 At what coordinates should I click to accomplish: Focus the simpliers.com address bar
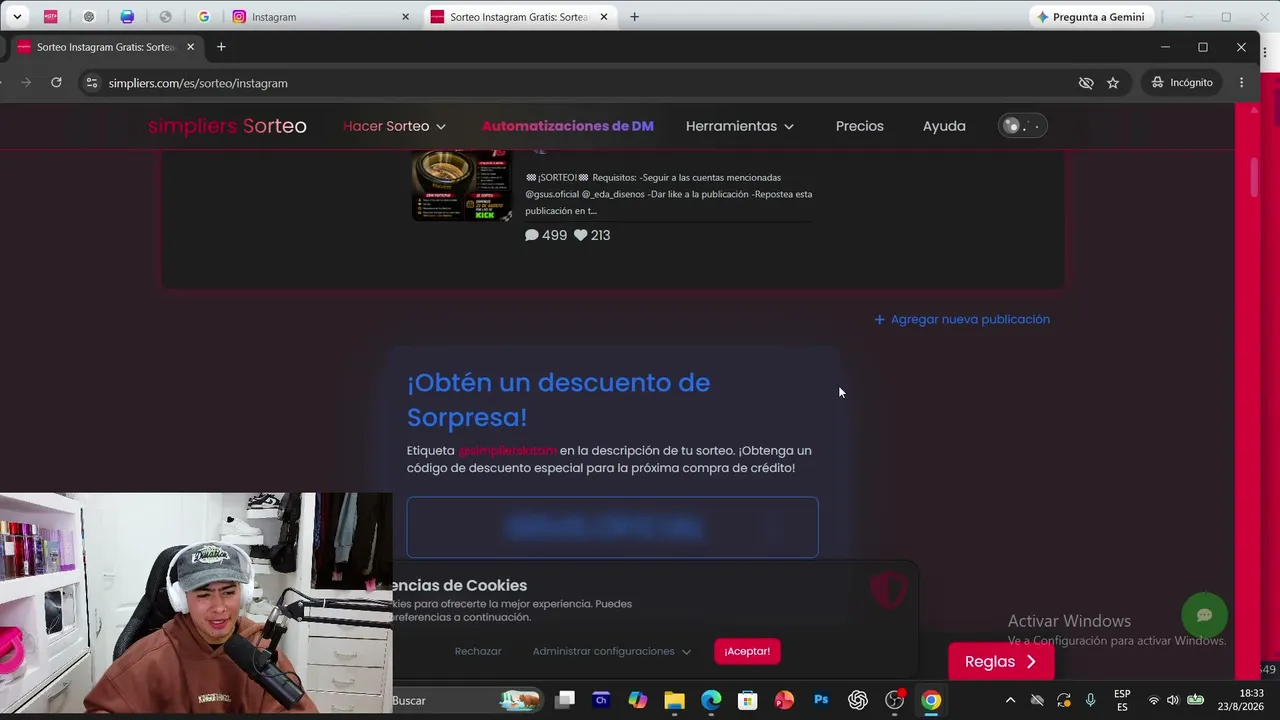pos(580,83)
